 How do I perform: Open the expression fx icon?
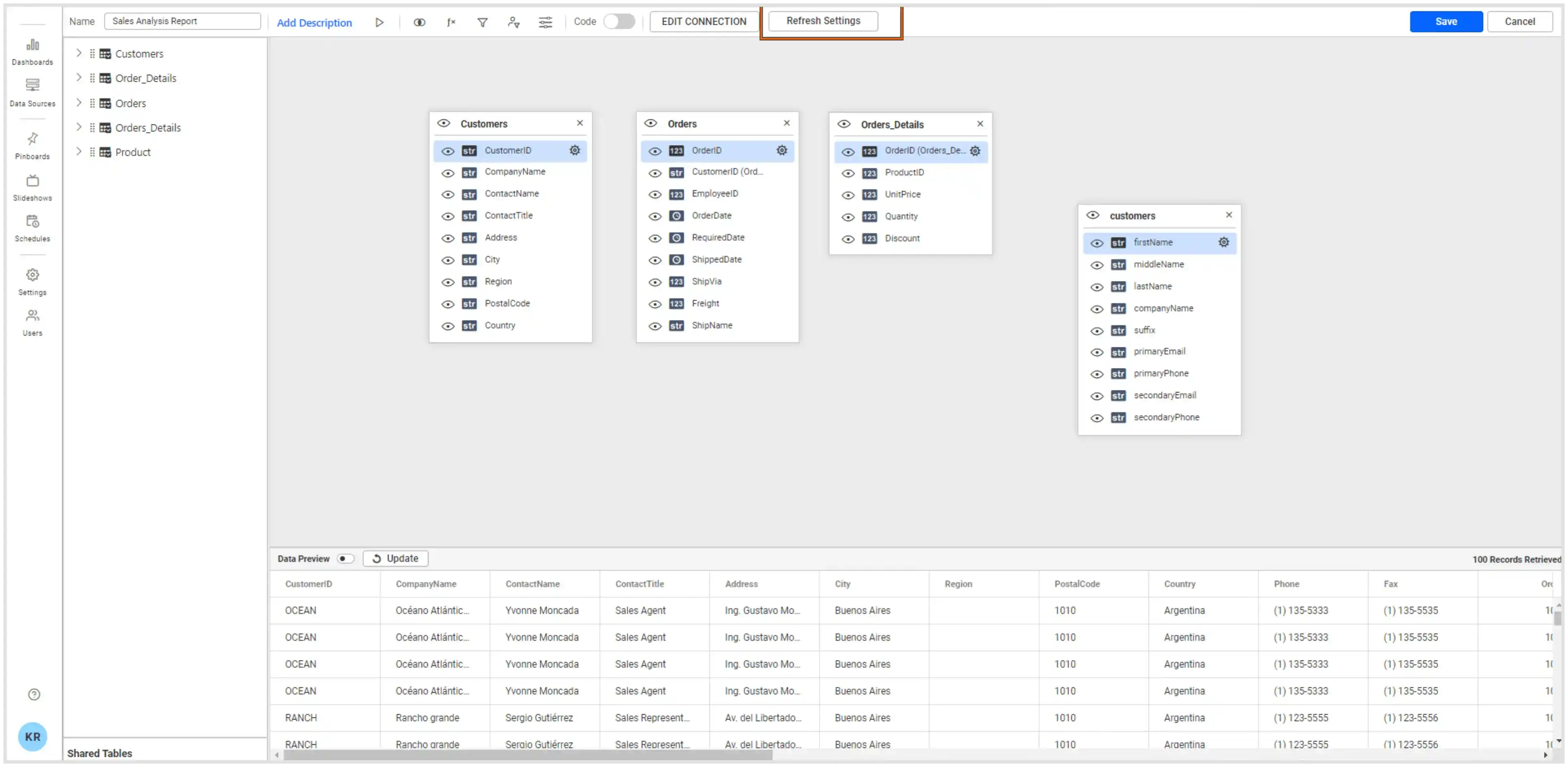point(451,22)
